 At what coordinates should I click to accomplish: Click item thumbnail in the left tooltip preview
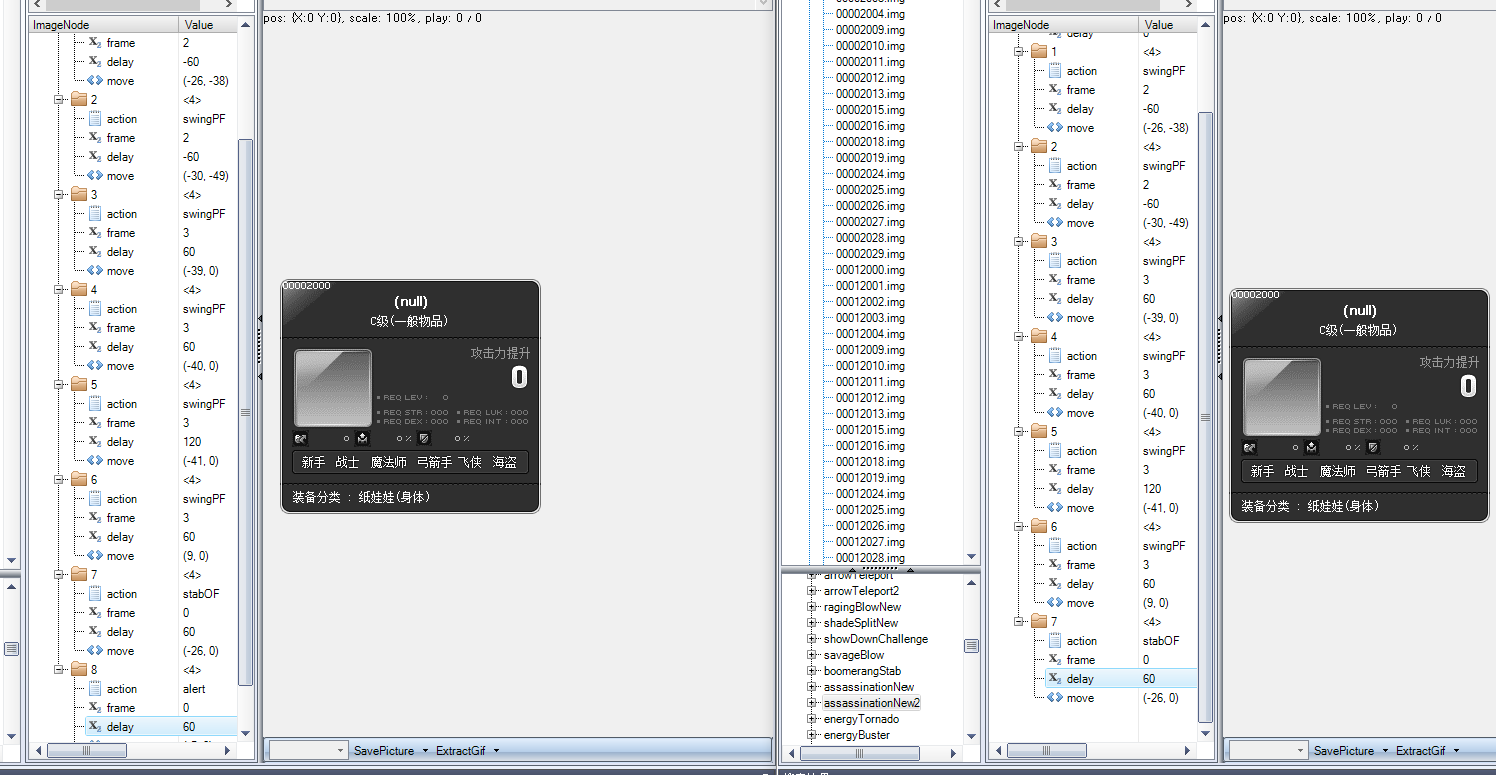[333, 388]
